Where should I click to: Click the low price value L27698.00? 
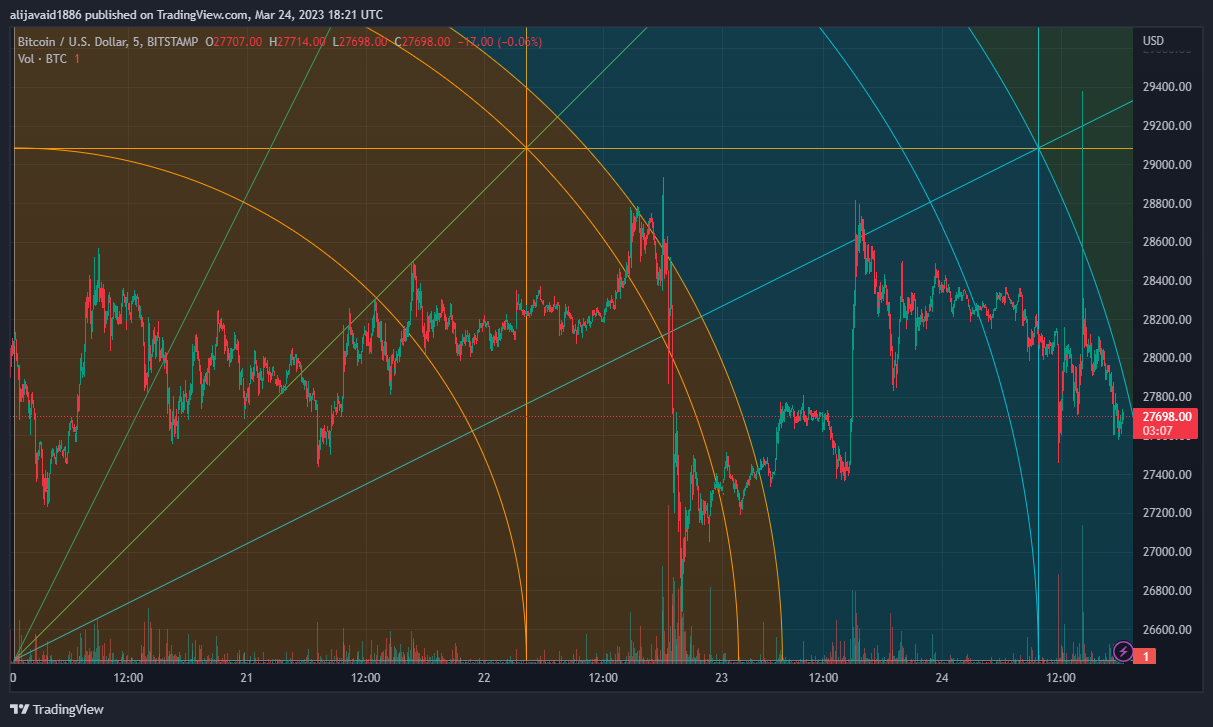click(360, 41)
